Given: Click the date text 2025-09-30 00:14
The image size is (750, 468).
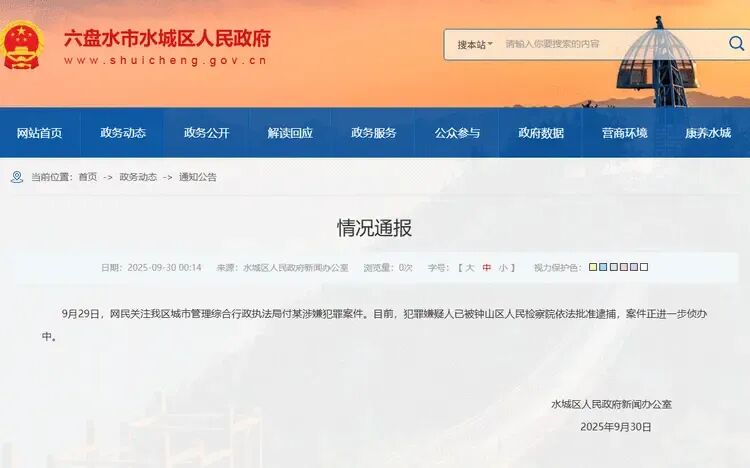Looking at the screenshot, I should pos(164,267).
